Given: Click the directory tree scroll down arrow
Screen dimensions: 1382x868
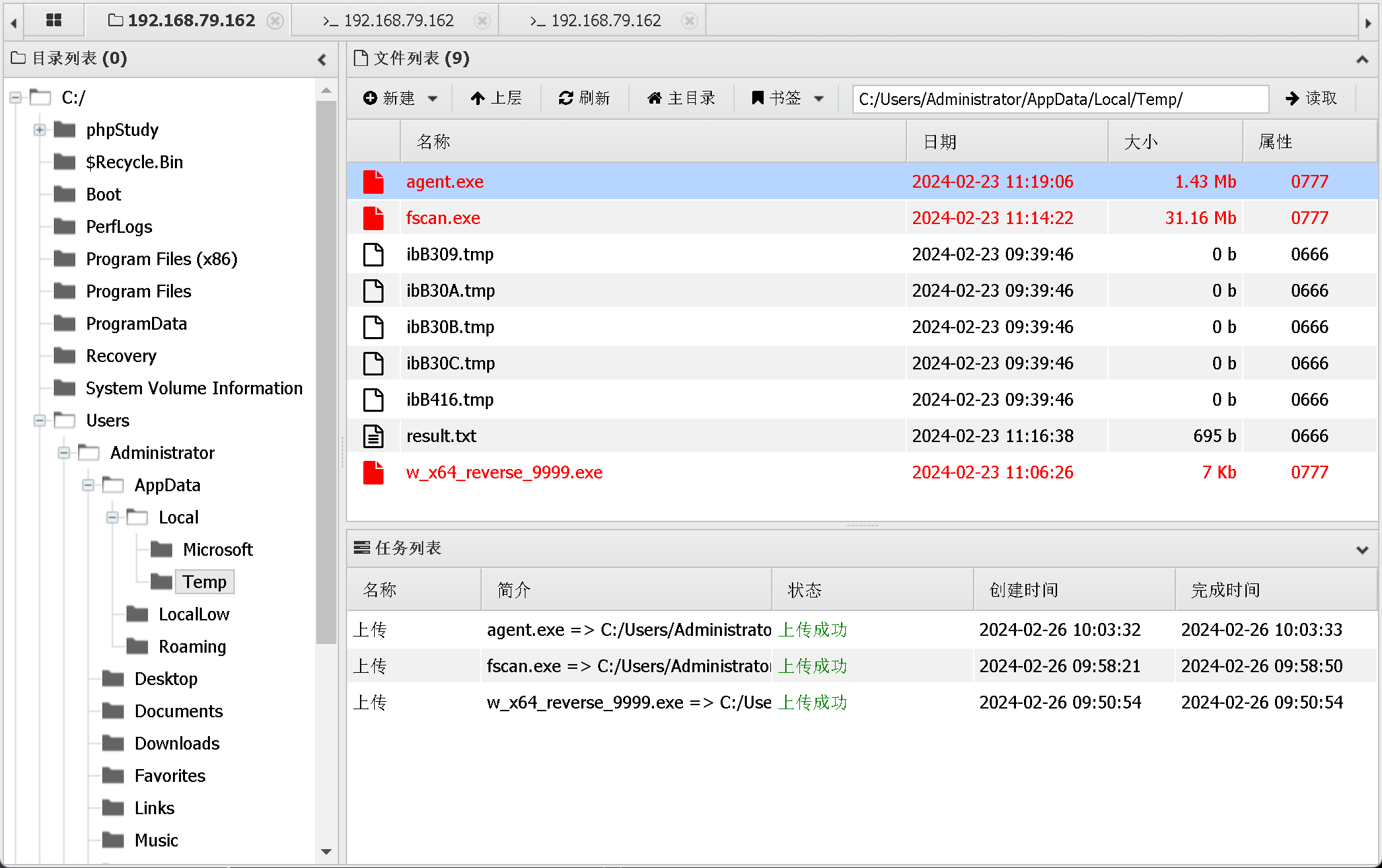Looking at the screenshot, I should (326, 851).
